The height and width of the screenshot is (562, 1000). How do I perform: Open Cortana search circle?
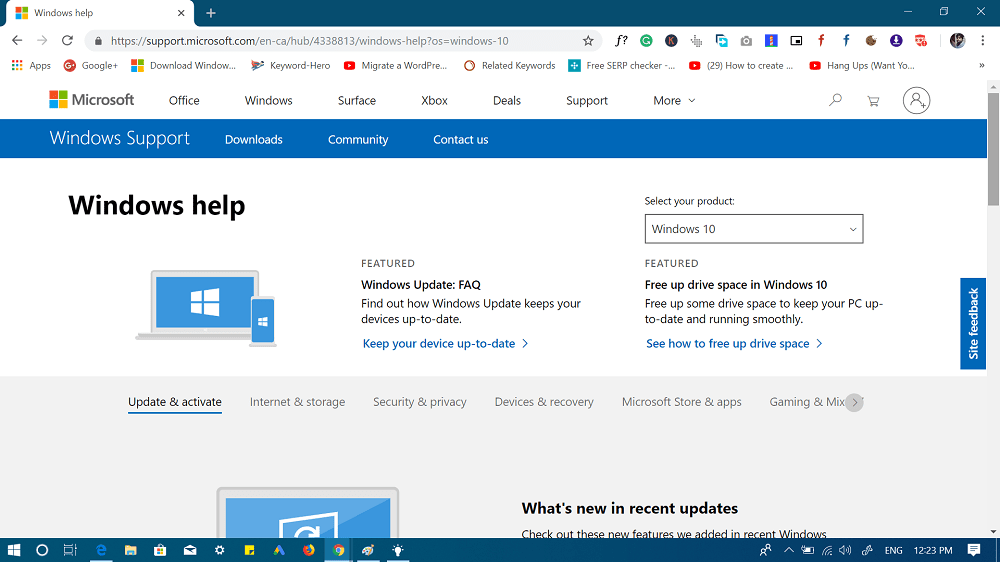point(42,550)
